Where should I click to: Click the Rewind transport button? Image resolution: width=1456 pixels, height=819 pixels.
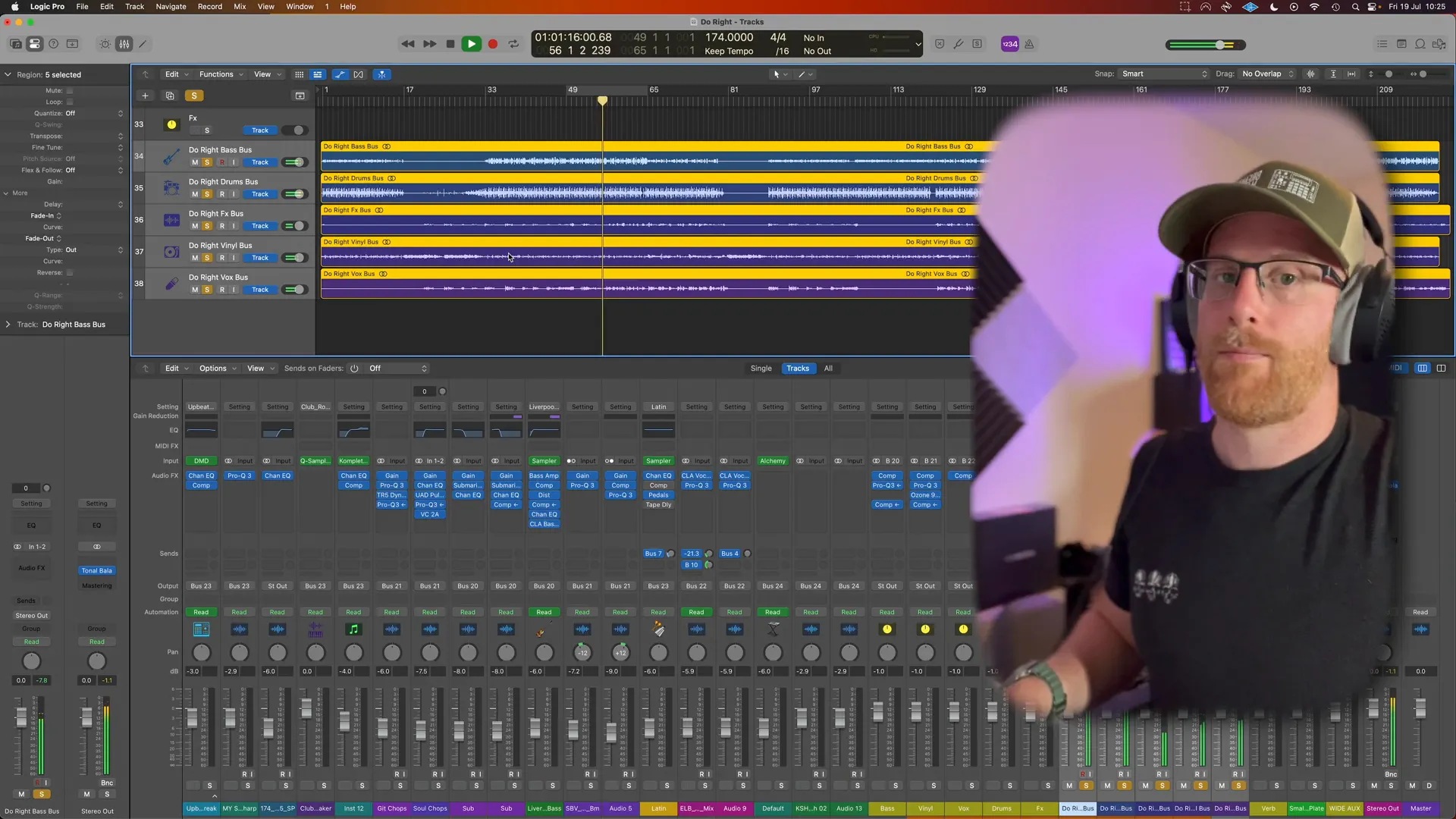tap(408, 44)
